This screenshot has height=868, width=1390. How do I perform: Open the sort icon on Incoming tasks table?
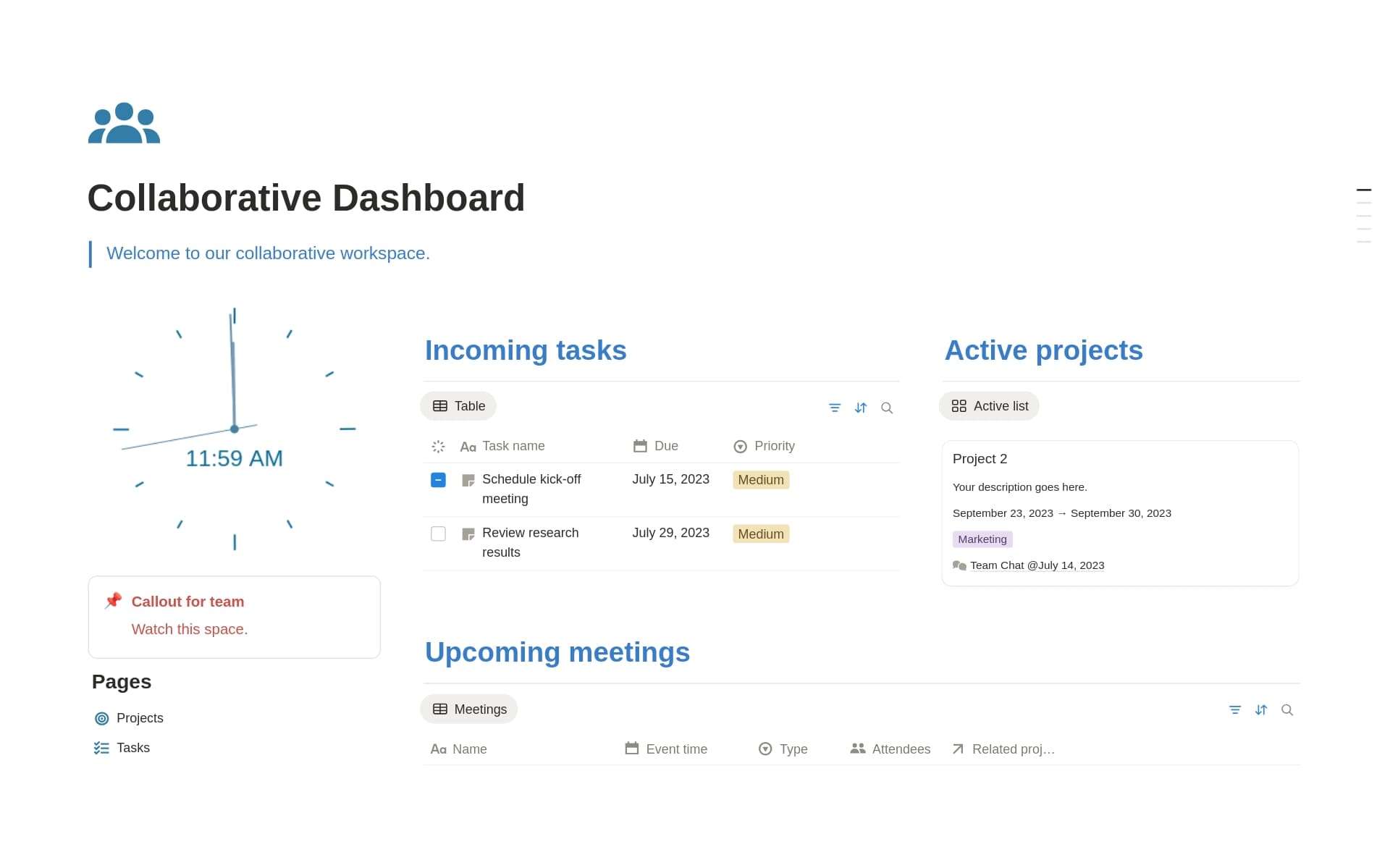coord(861,408)
